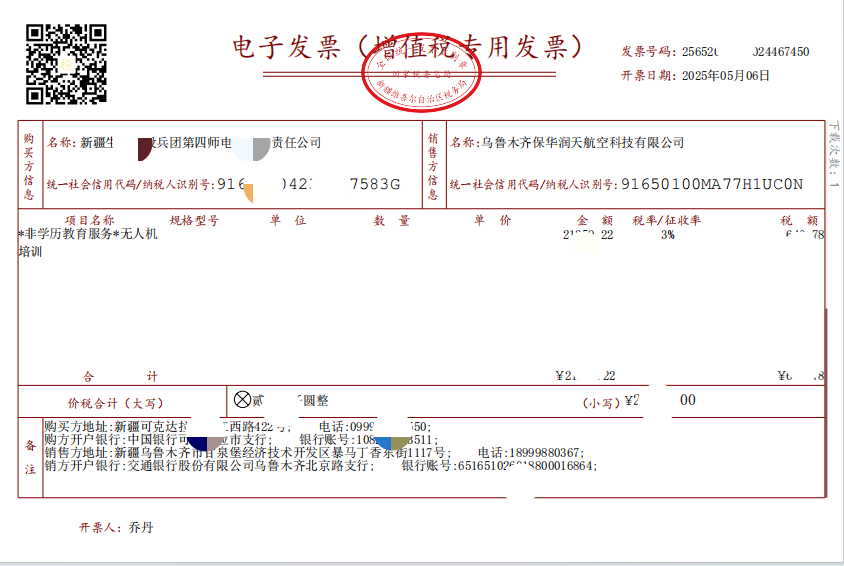This screenshot has width=844, height=566.
Task: Select 销方开户银行 交通银行 branch text
Action: click(x=209, y=465)
